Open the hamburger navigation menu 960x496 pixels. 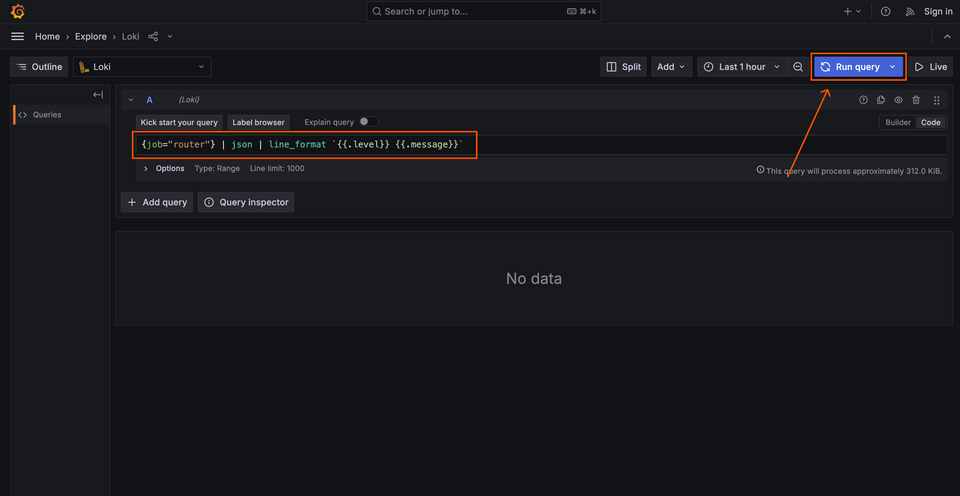pyautogui.click(x=18, y=37)
